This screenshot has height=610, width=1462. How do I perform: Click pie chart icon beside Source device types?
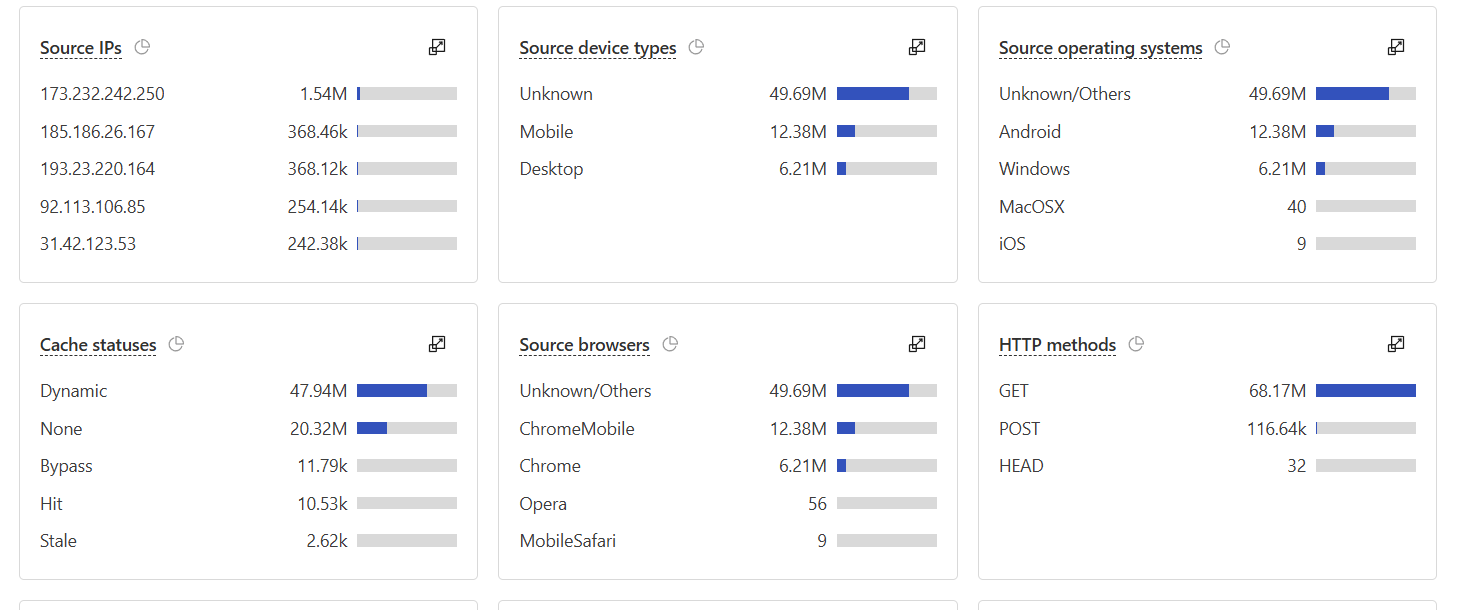[697, 47]
